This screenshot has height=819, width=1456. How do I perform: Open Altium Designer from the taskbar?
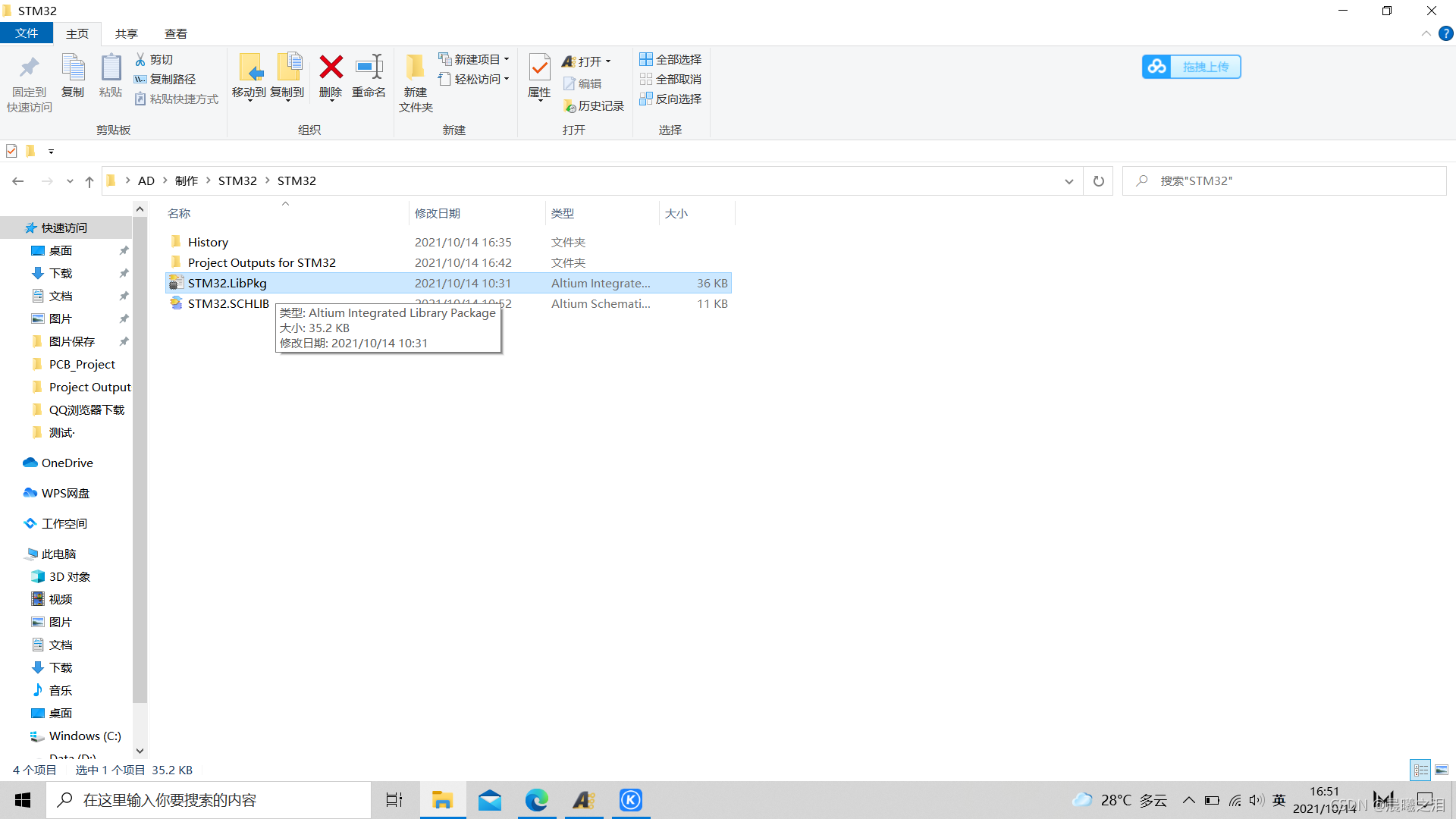583,800
